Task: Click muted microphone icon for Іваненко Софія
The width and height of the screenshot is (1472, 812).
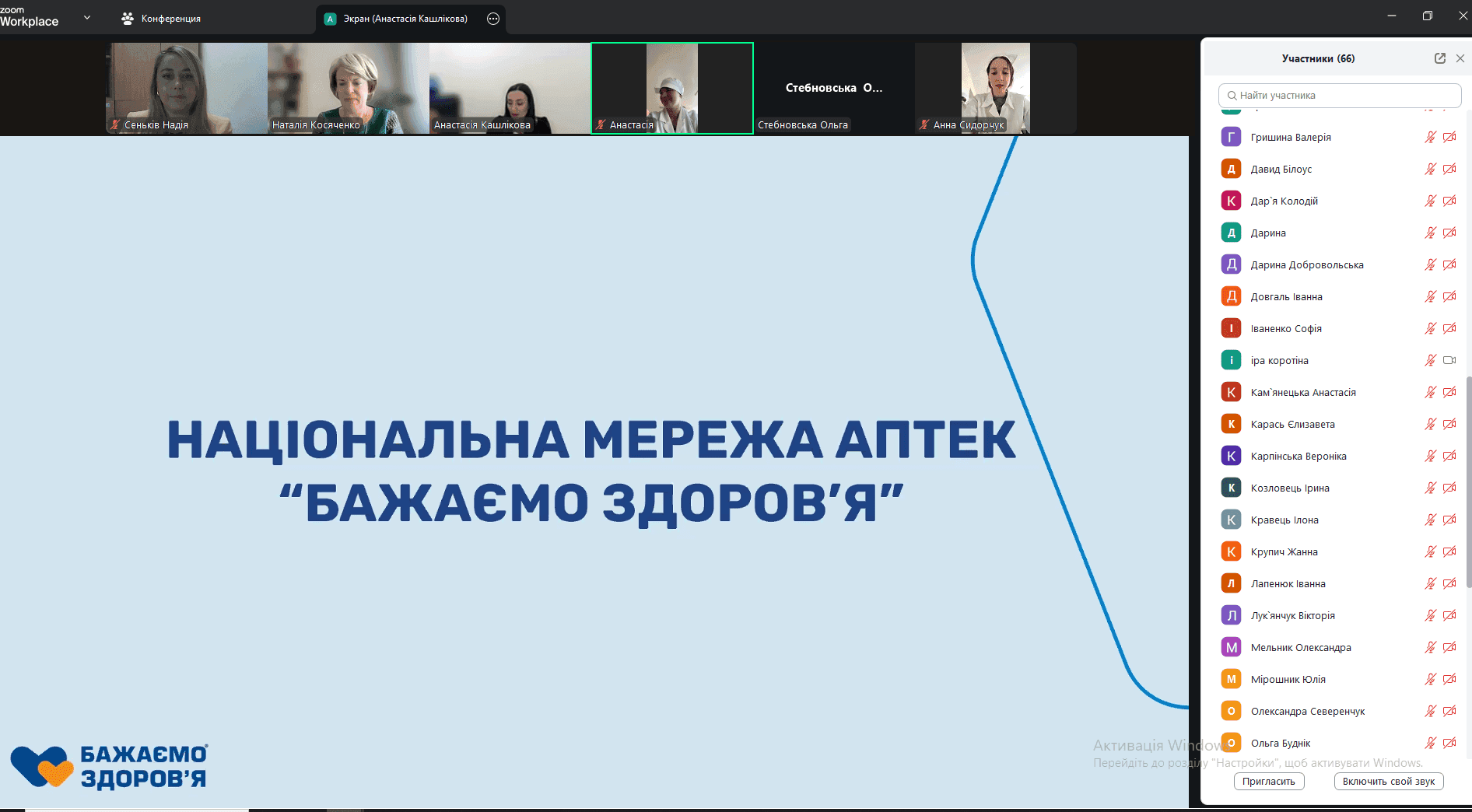Action: point(1430,328)
